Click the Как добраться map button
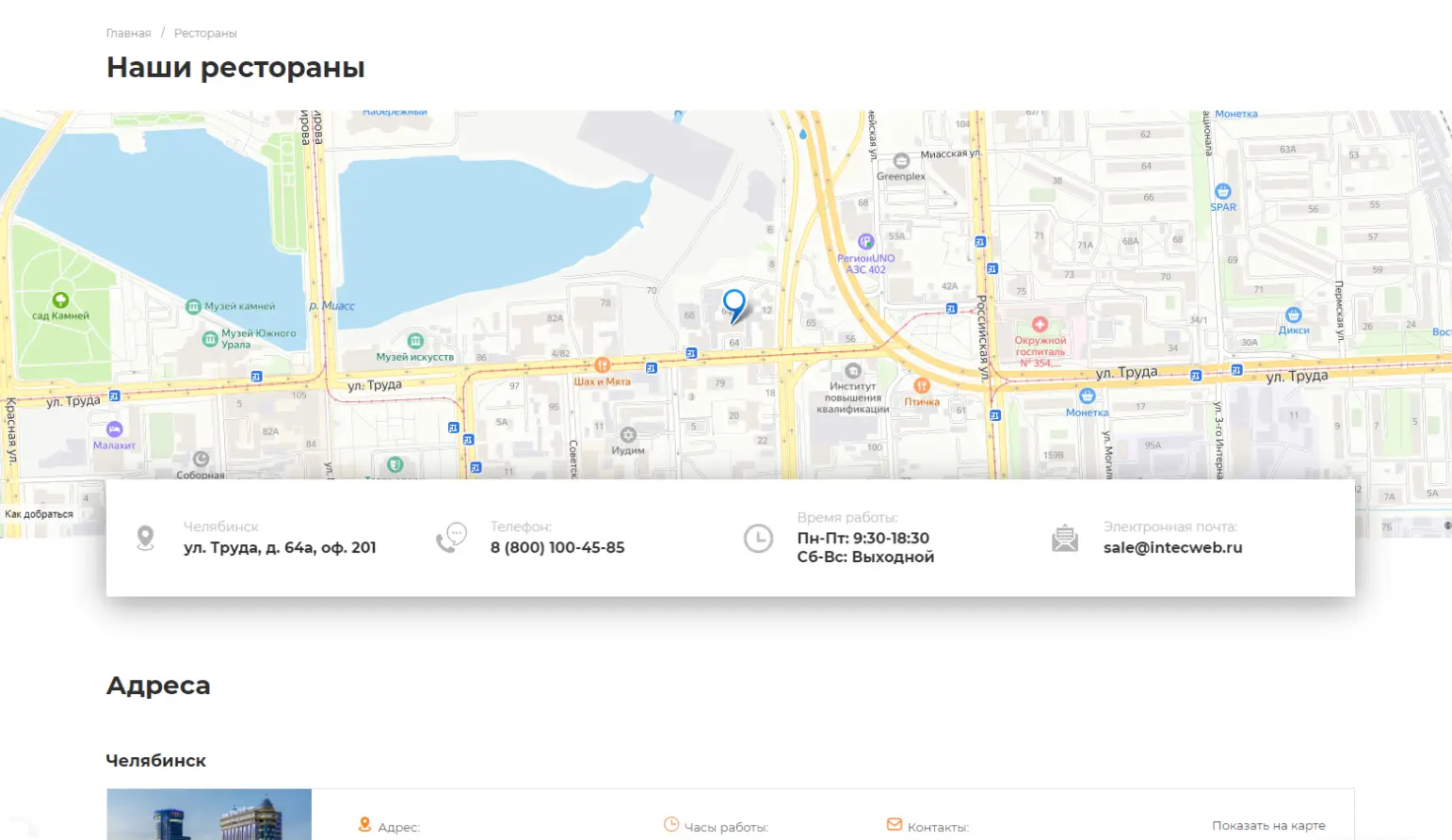The image size is (1452, 840). point(39,514)
